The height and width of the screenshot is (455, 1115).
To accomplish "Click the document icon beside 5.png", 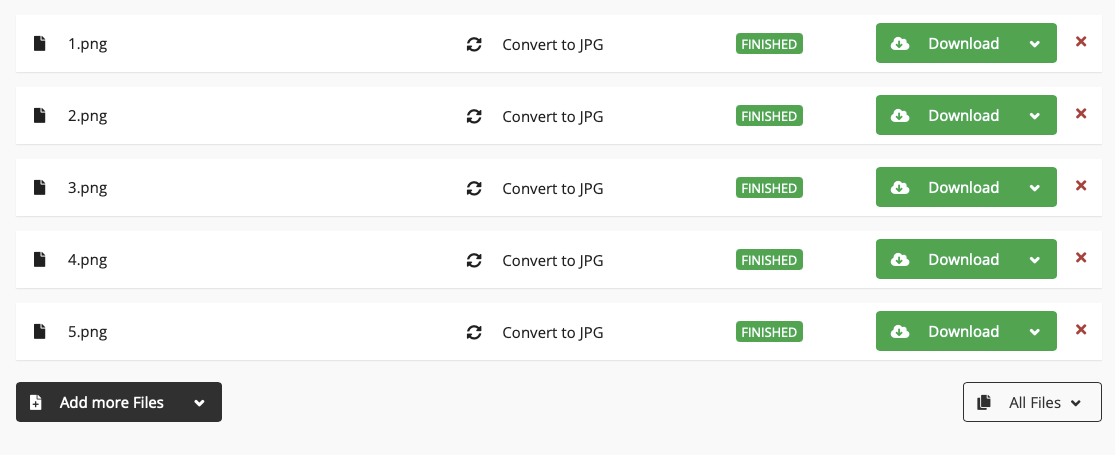I will point(40,332).
